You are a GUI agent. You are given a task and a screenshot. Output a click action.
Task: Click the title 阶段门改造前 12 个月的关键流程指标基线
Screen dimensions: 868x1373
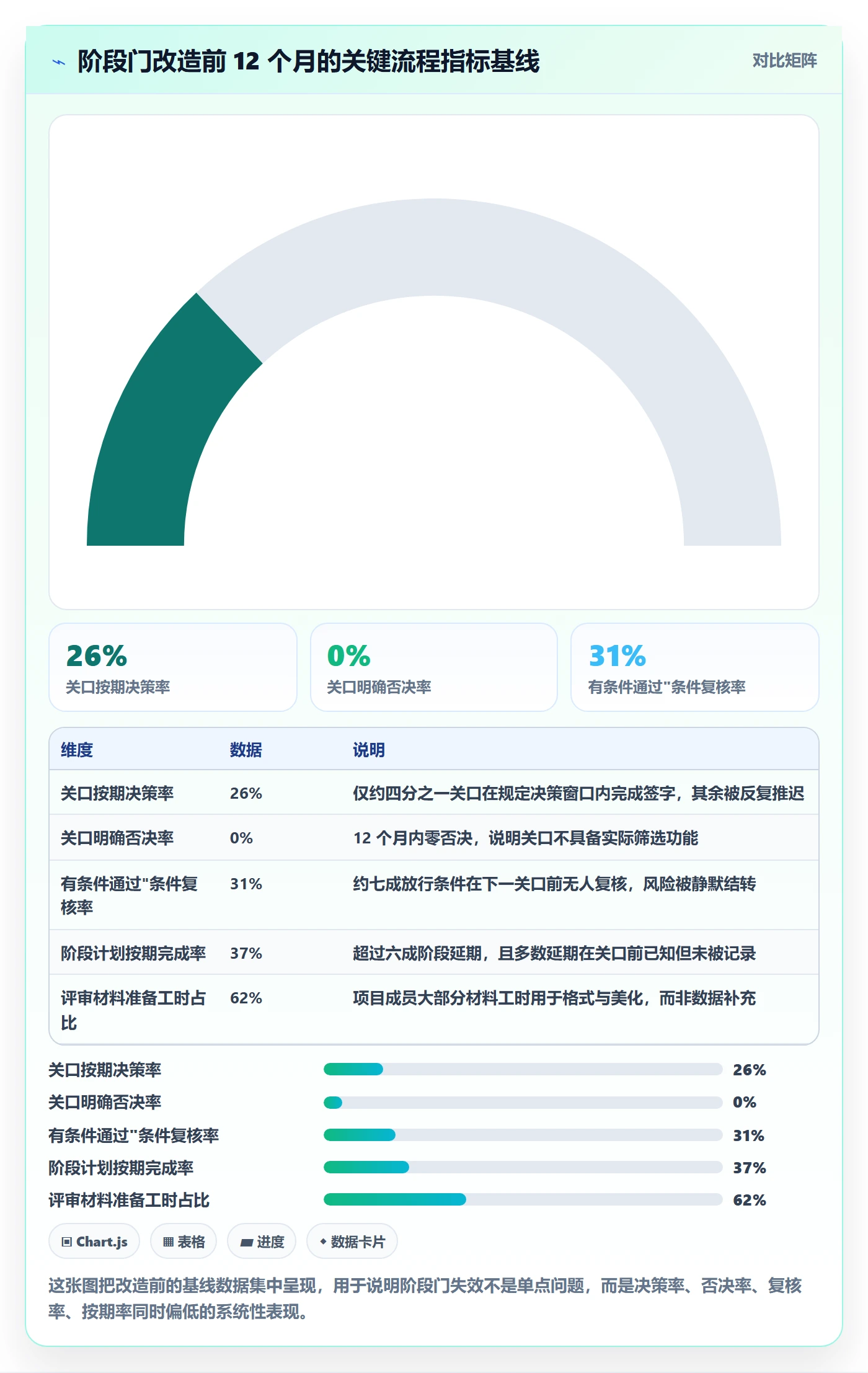pyautogui.click(x=308, y=61)
